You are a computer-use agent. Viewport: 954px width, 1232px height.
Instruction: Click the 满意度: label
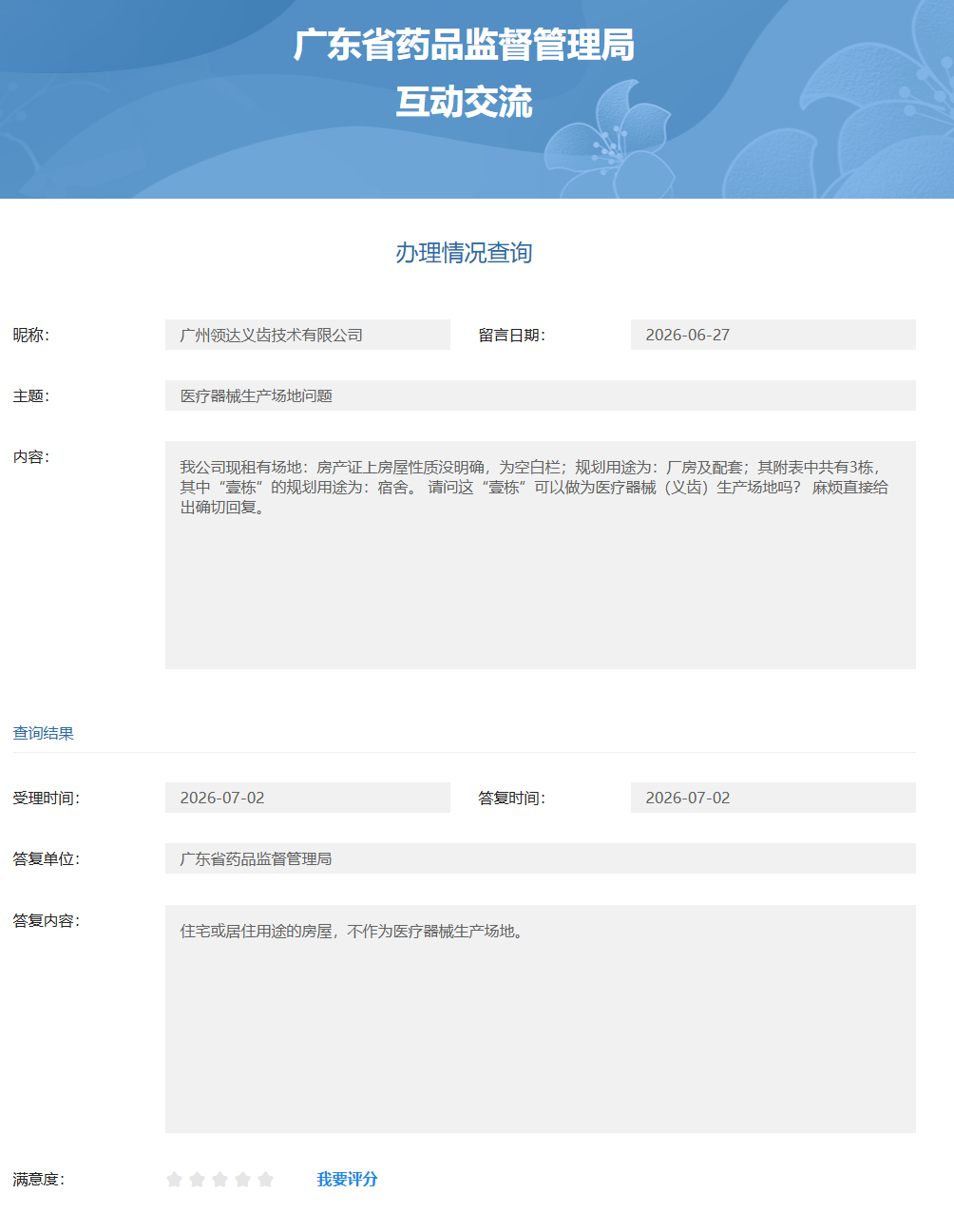(39, 1179)
